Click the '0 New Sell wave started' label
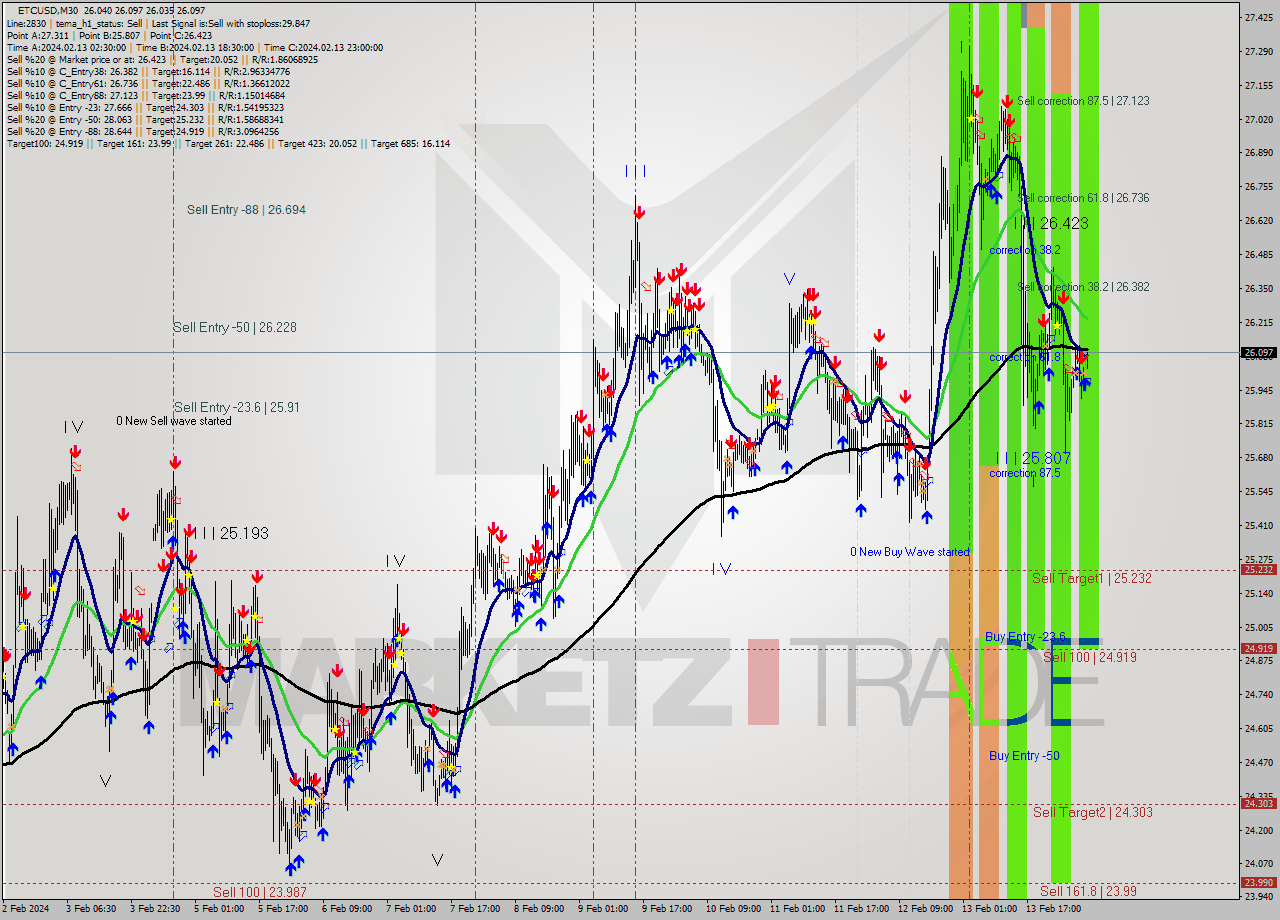 pos(174,421)
